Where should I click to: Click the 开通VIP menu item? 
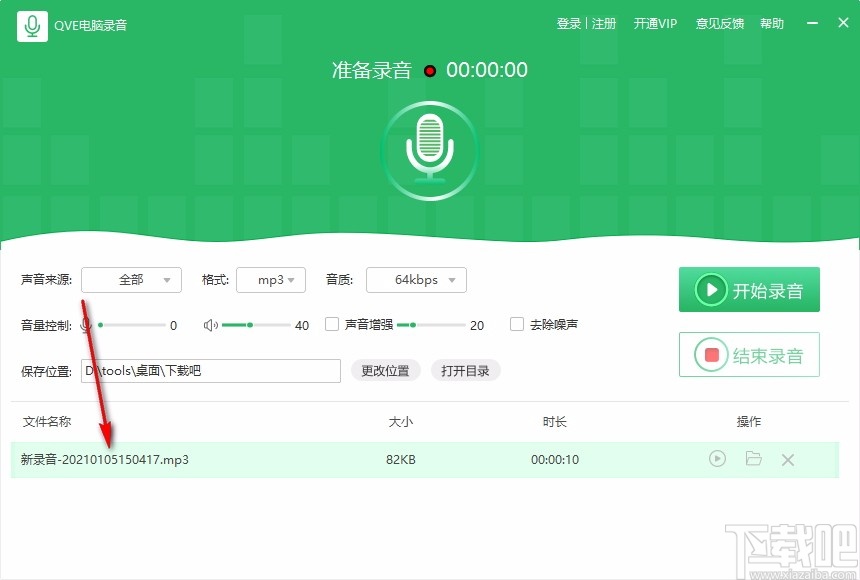[x=655, y=22]
